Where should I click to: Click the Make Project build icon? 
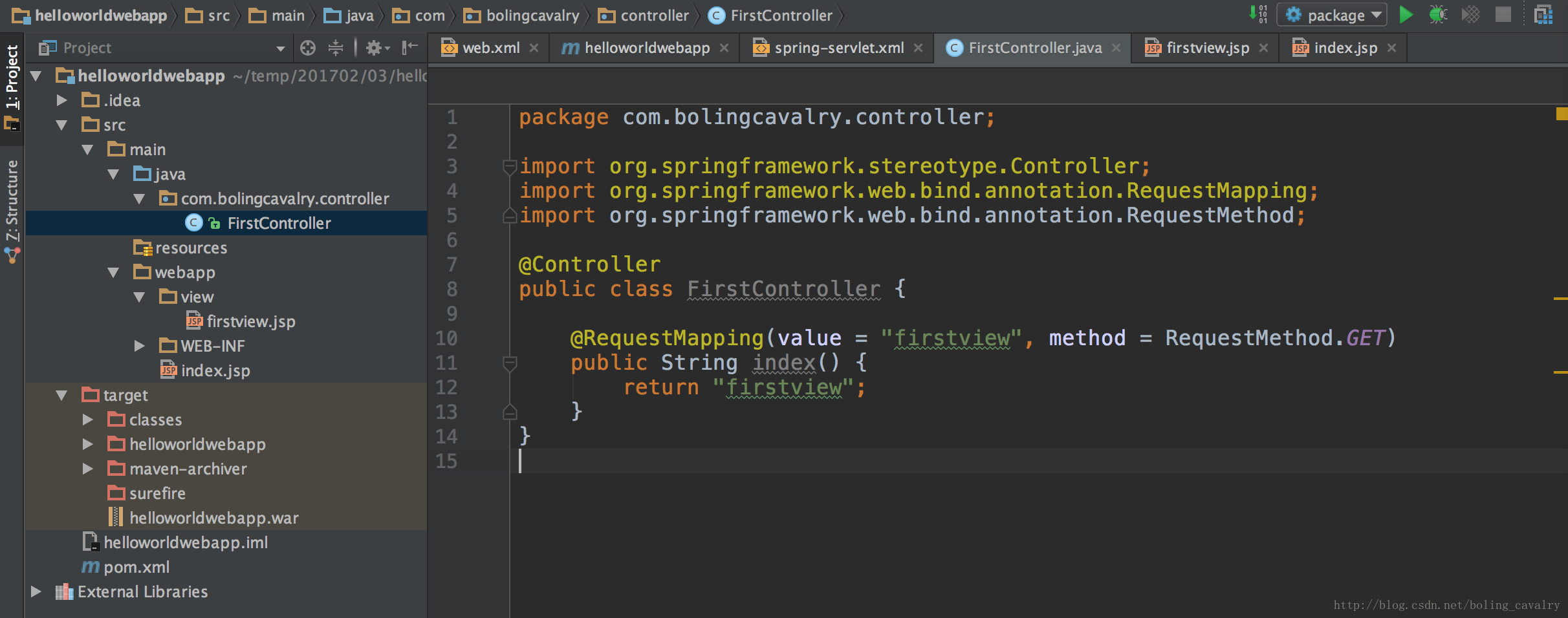coord(1258,14)
